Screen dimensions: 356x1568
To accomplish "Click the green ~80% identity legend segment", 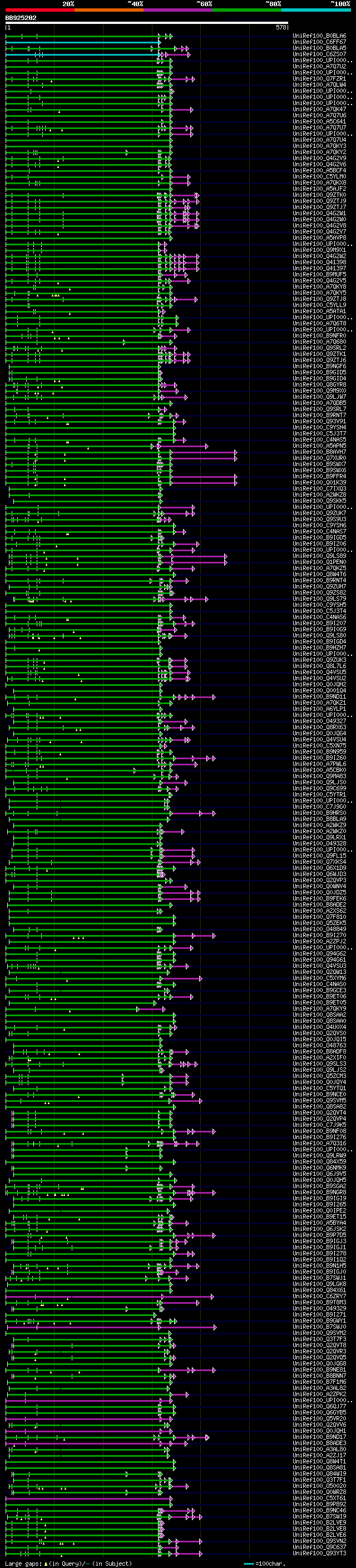I will pyautogui.click(x=247, y=10).
